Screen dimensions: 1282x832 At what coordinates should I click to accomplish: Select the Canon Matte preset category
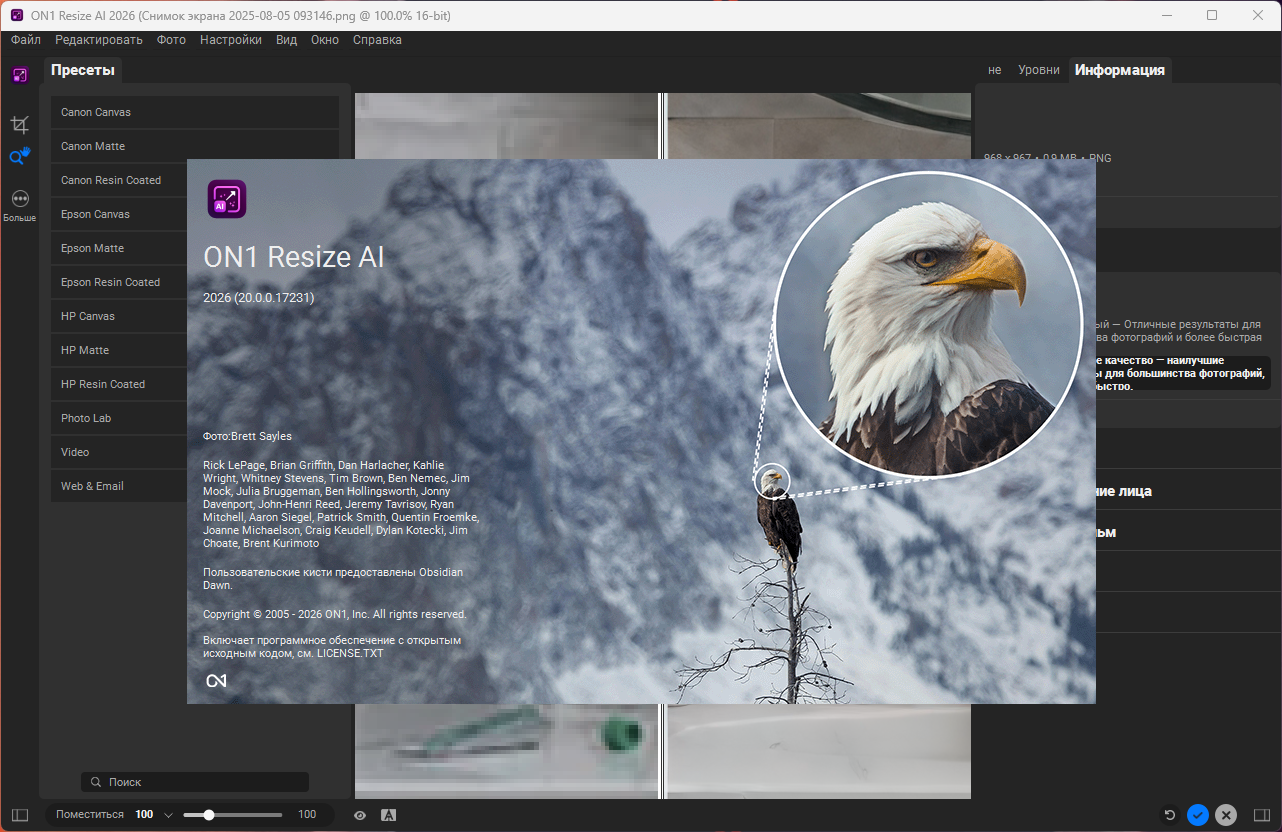pos(195,146)
